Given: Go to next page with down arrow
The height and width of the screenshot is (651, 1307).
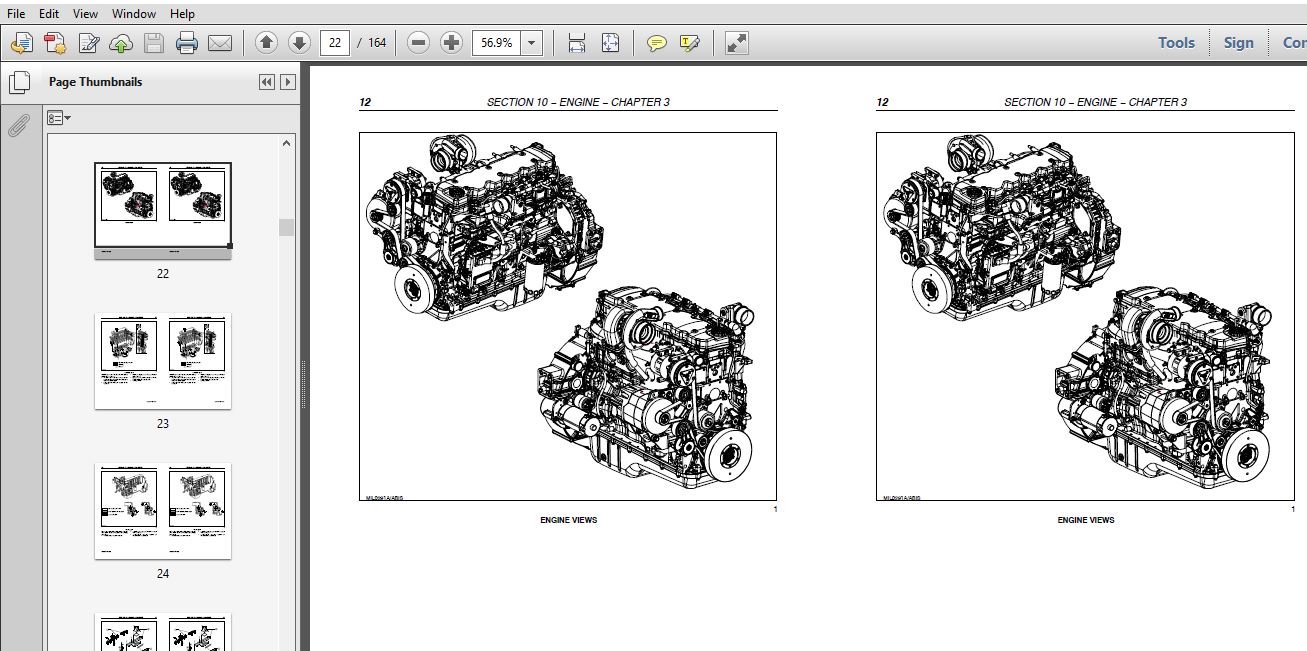Looking at the screenshot, I should 299,43.
